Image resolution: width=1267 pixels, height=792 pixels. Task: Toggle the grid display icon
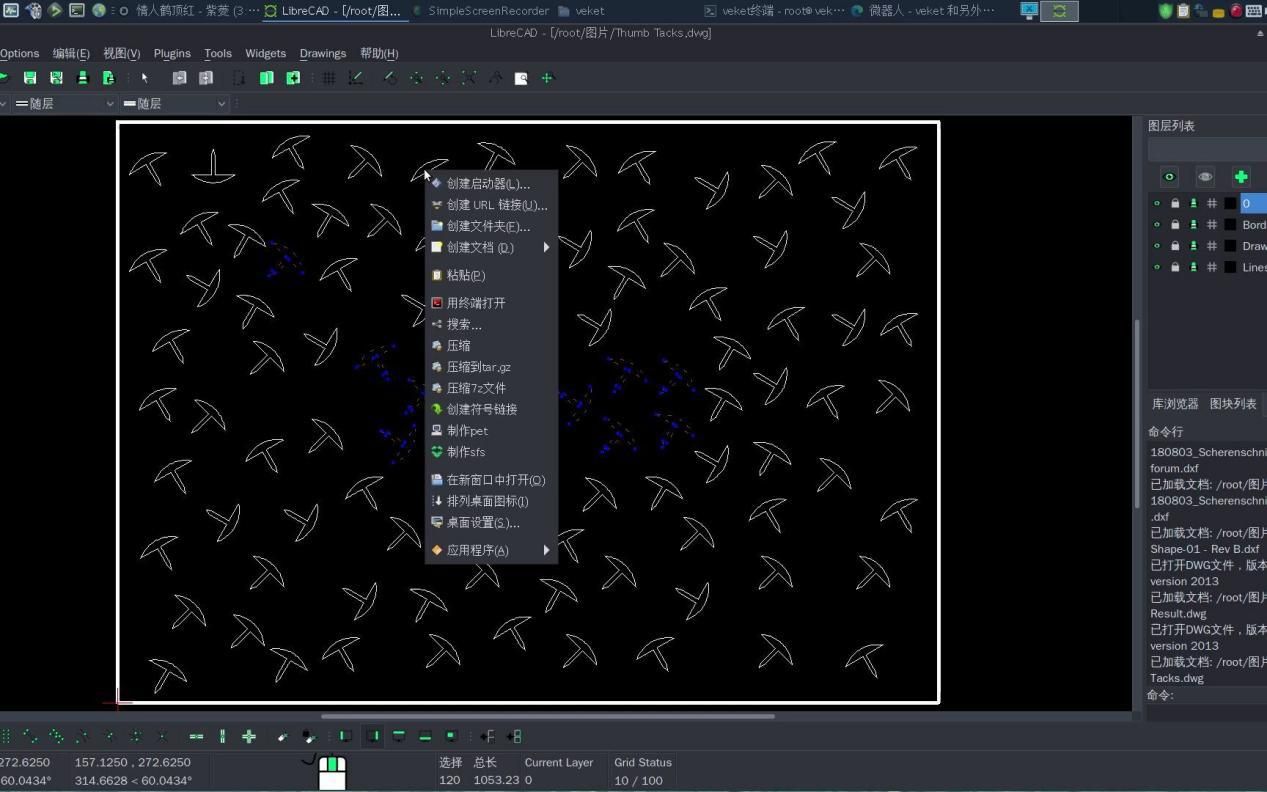(x=328, y=78)
